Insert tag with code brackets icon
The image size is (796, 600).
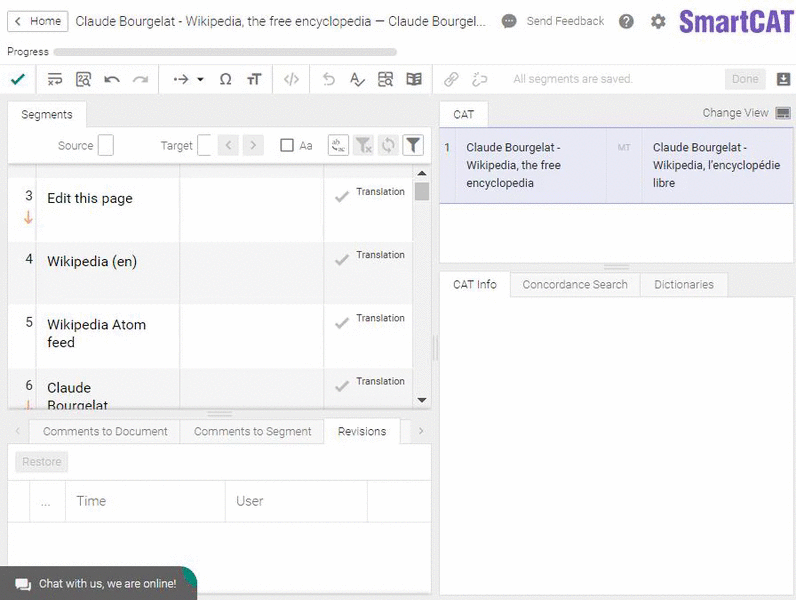tap(291, 79)
